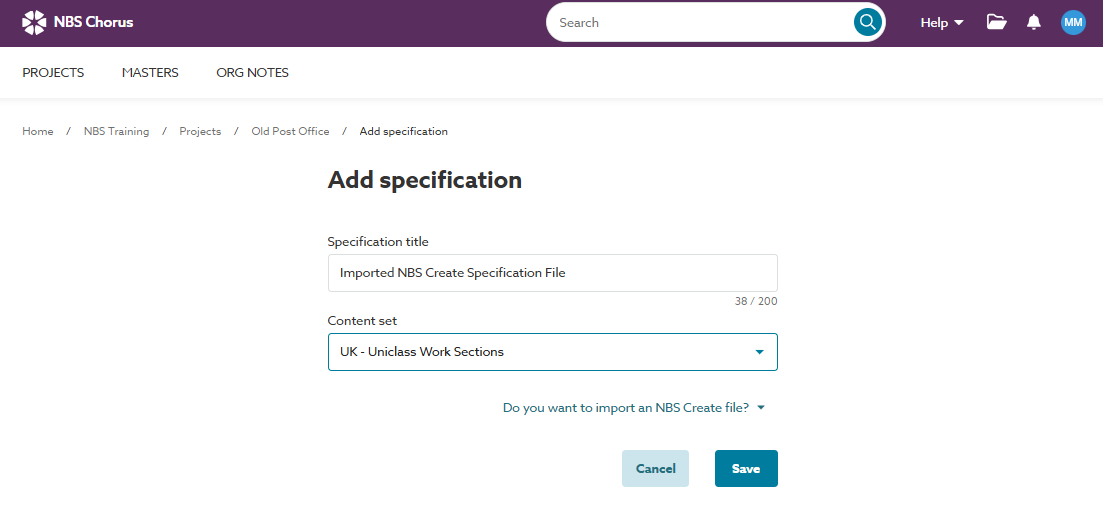This screenshot has width=1103, height=520.
Task: Click the NBS Chorus logo icon
Action: click(x=33, y=22)
